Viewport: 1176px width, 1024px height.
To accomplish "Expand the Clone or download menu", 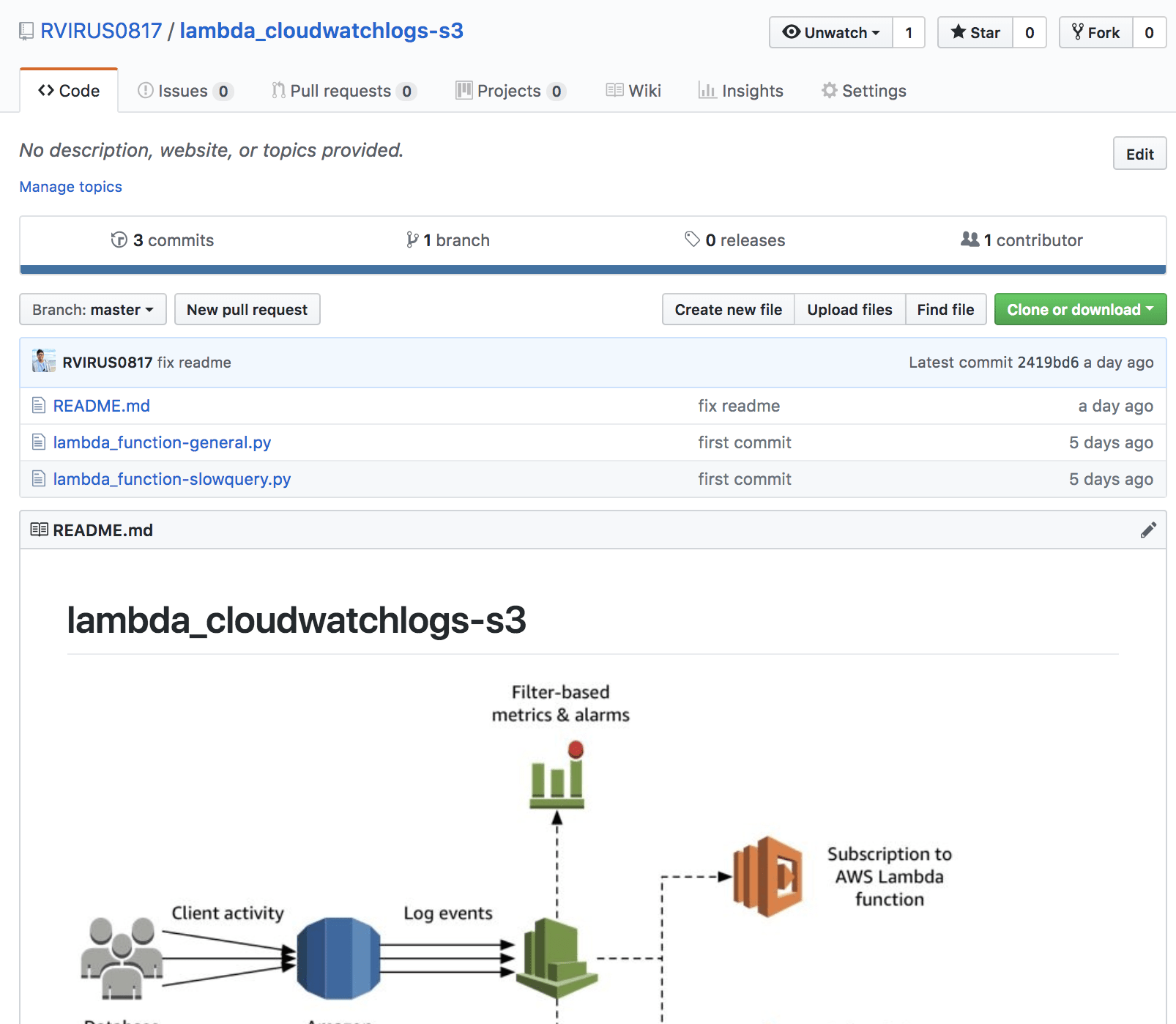I will pos(1080,310).
